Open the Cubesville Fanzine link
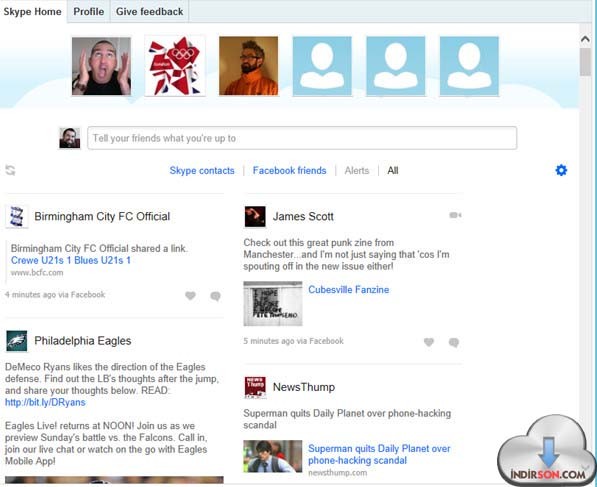The height and width of the screenshot is (487, 597). [x=349, y=290]
